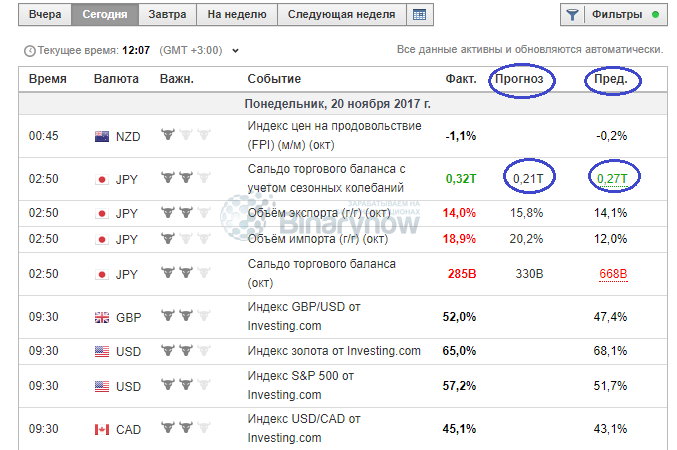Click actual value 0,32T
677x450 pixels.
point(461,178)
